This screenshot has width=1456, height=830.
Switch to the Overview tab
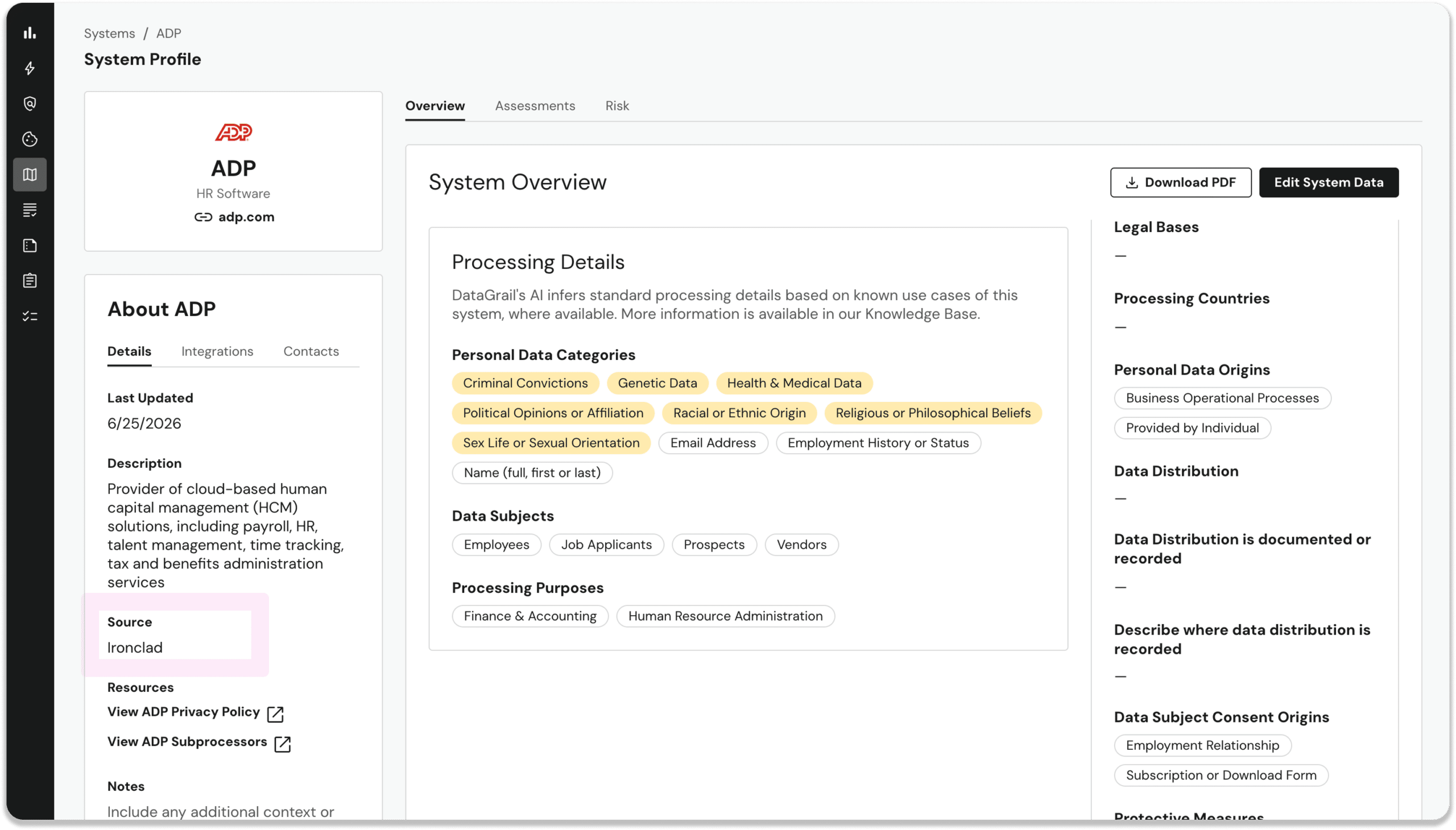(435, 106)
